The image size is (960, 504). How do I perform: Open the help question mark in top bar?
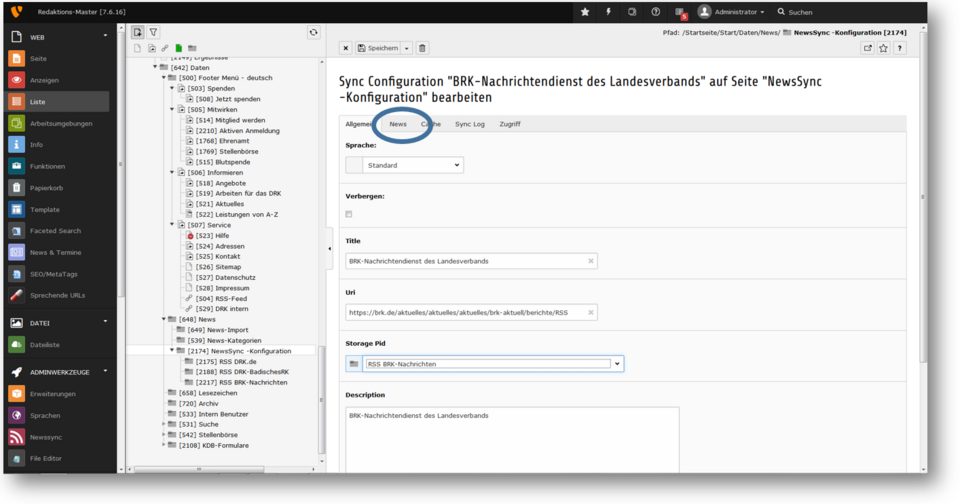point(656,12)
